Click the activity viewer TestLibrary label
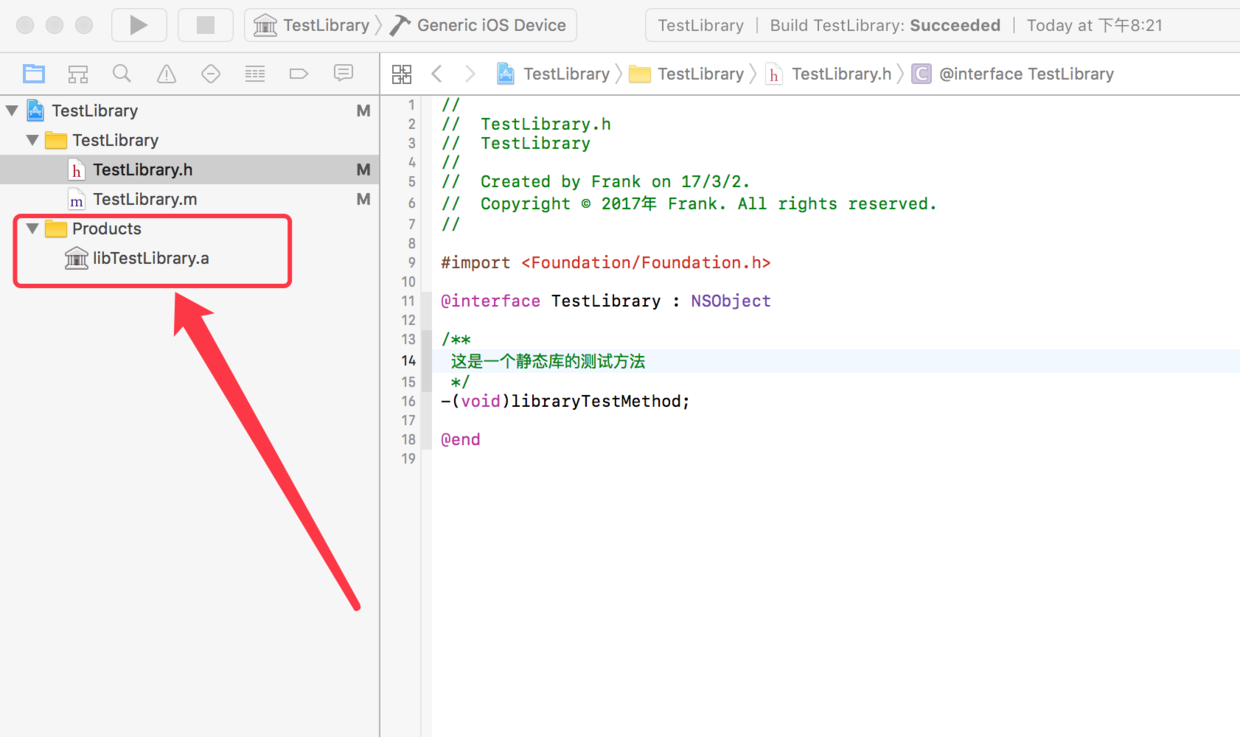 tap(700, 25)
